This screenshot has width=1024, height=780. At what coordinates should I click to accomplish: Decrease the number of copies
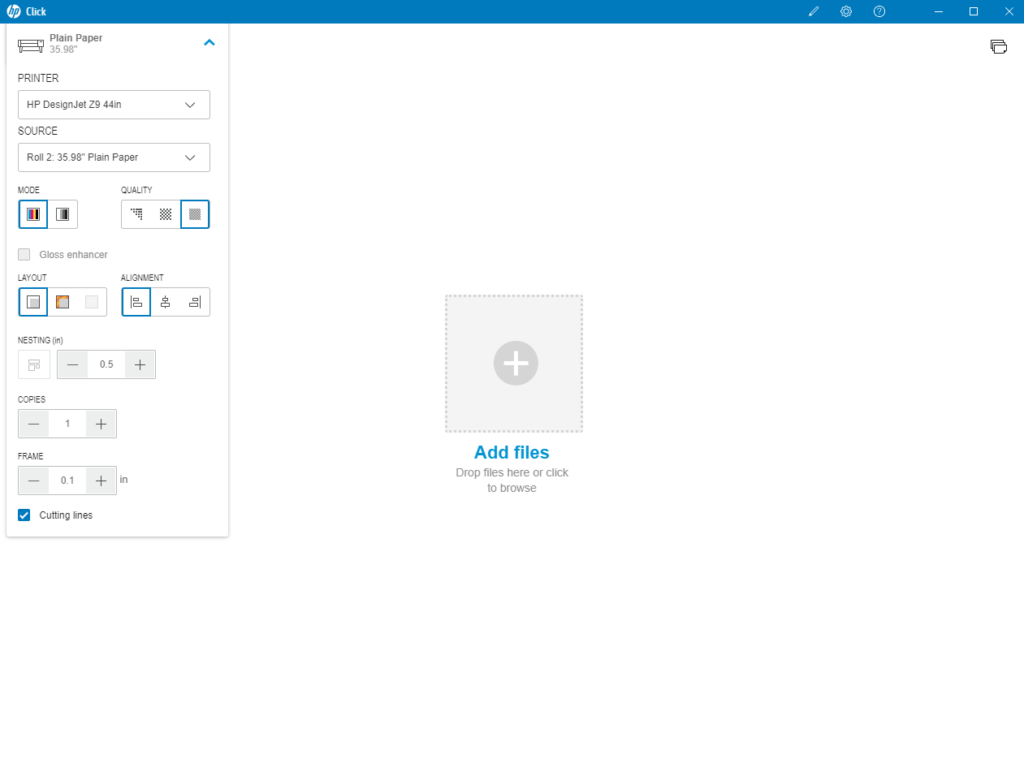(33, 424)
